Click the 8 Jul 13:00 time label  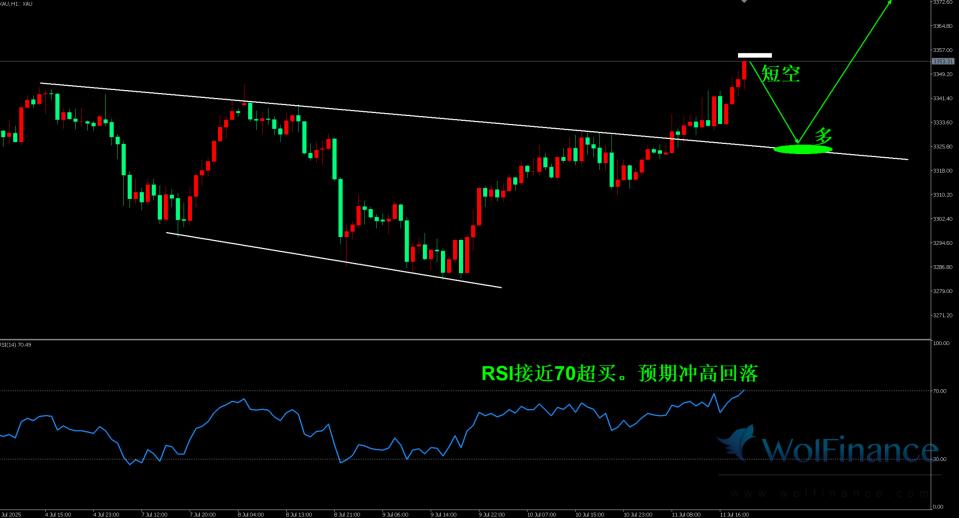click(x=299, y=515)
